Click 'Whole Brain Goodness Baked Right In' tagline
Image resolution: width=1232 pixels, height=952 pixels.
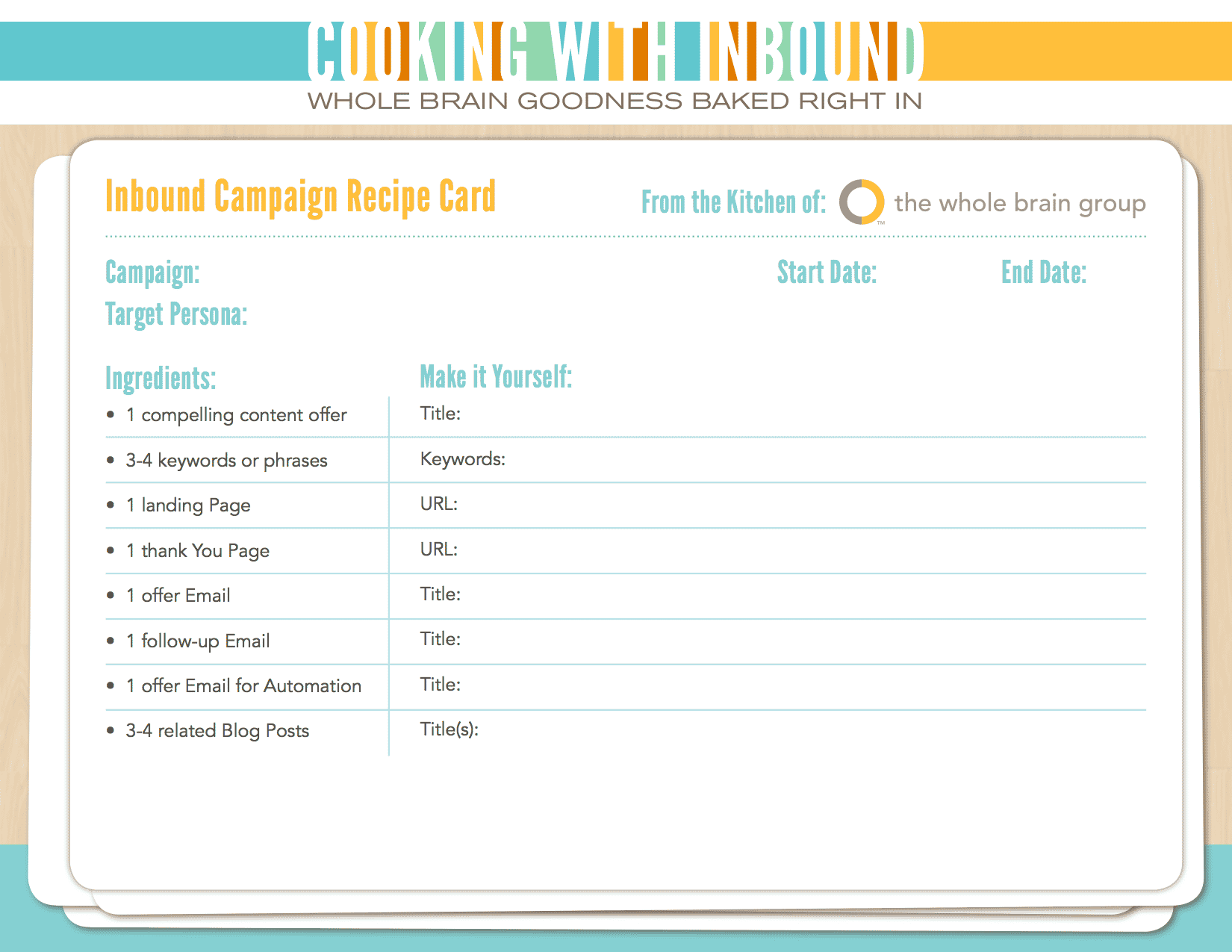point(615,101)
